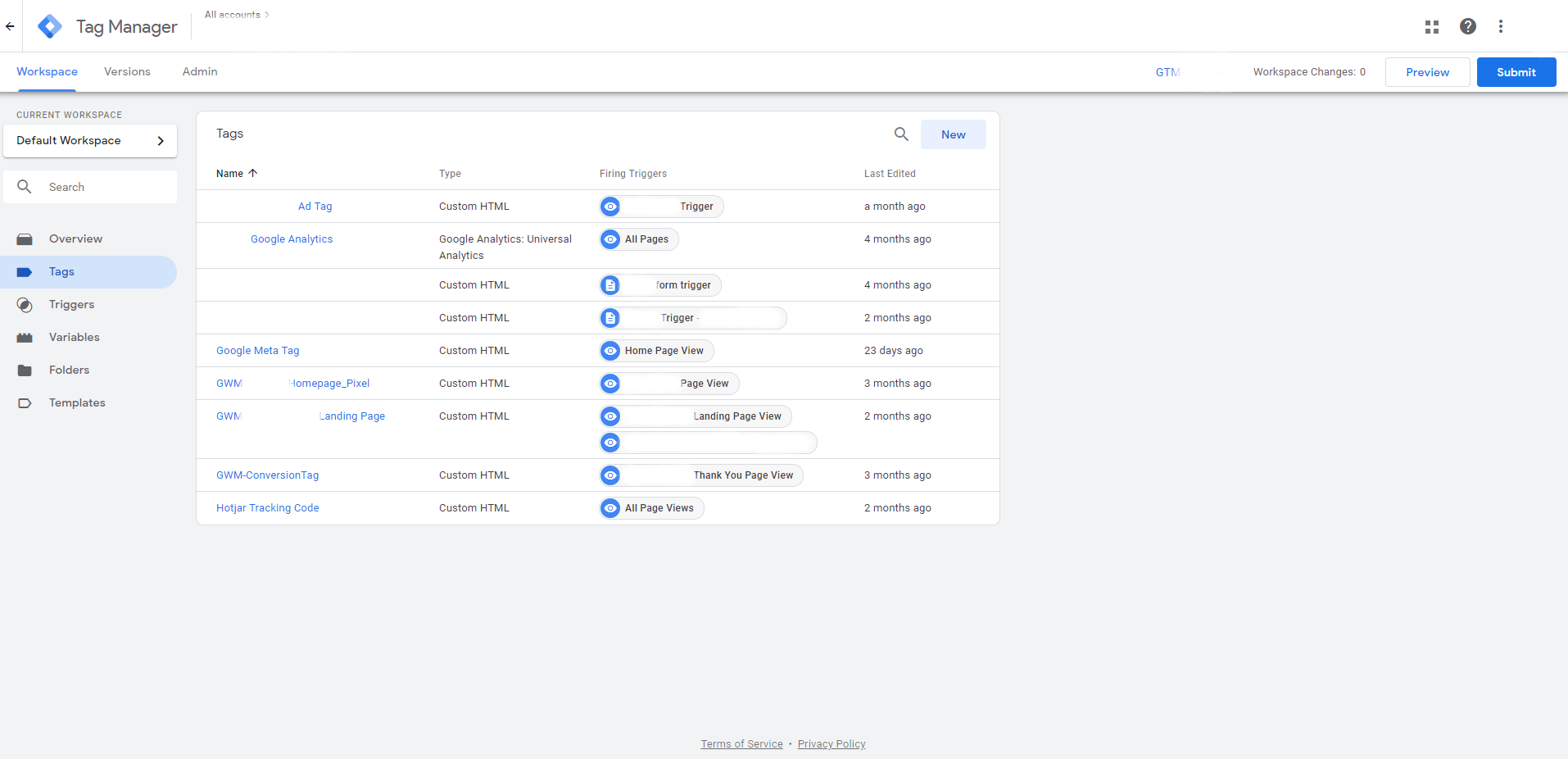Click the Overview sidebar icon

tap(25, 239)
